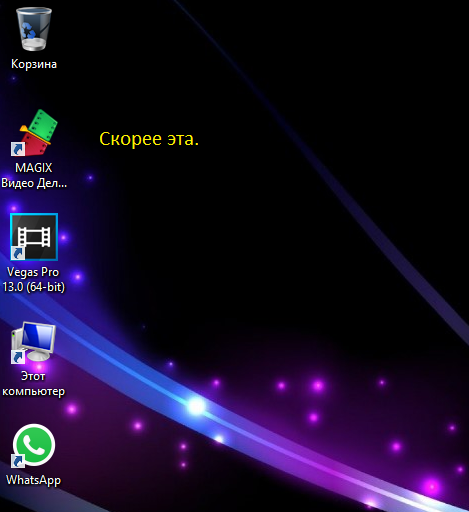Click the shortcut arrow overlay on MAGIX icon

coord(18,149)
